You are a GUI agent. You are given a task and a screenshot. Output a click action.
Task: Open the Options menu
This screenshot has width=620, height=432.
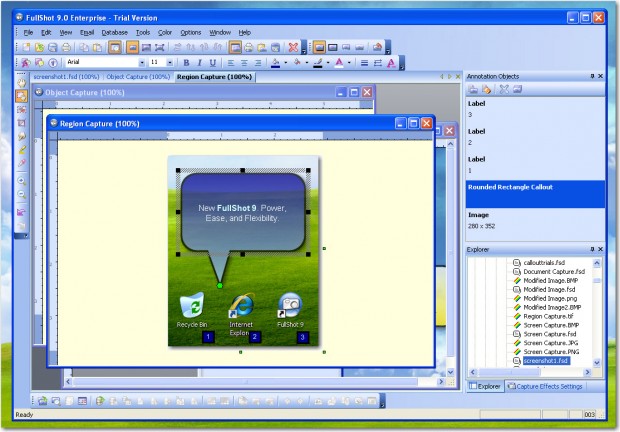pos(191,32)
